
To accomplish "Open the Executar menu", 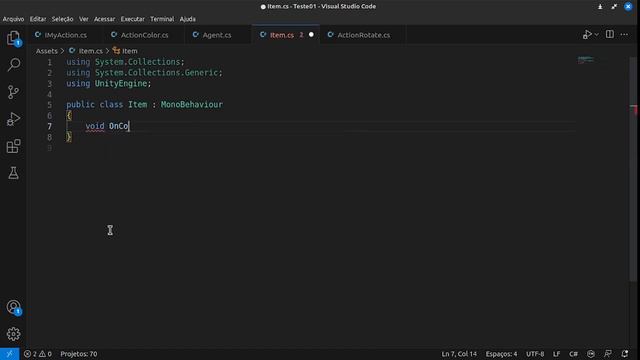I will pos(133,19).
